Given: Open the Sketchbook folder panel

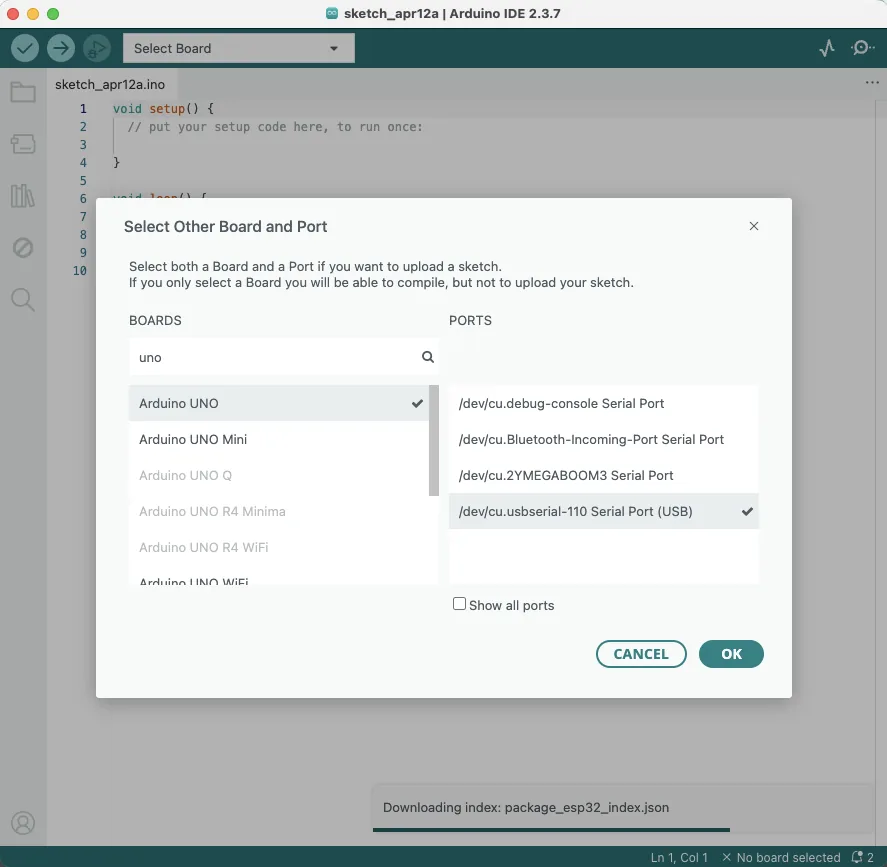Looking at the screenshot, I should pyautogui.click(x=23, y=92).
